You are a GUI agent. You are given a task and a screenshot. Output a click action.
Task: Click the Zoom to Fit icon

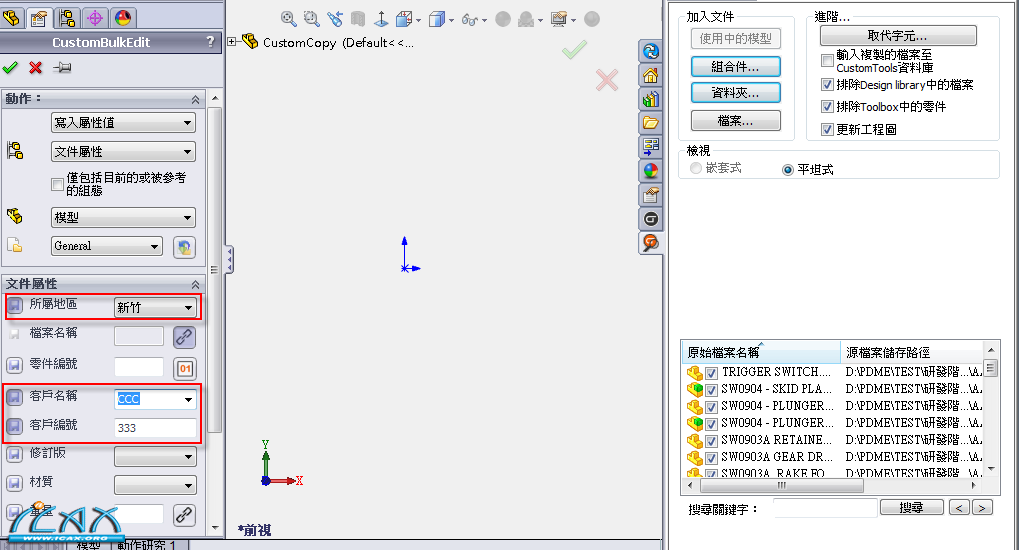point(289,19)
